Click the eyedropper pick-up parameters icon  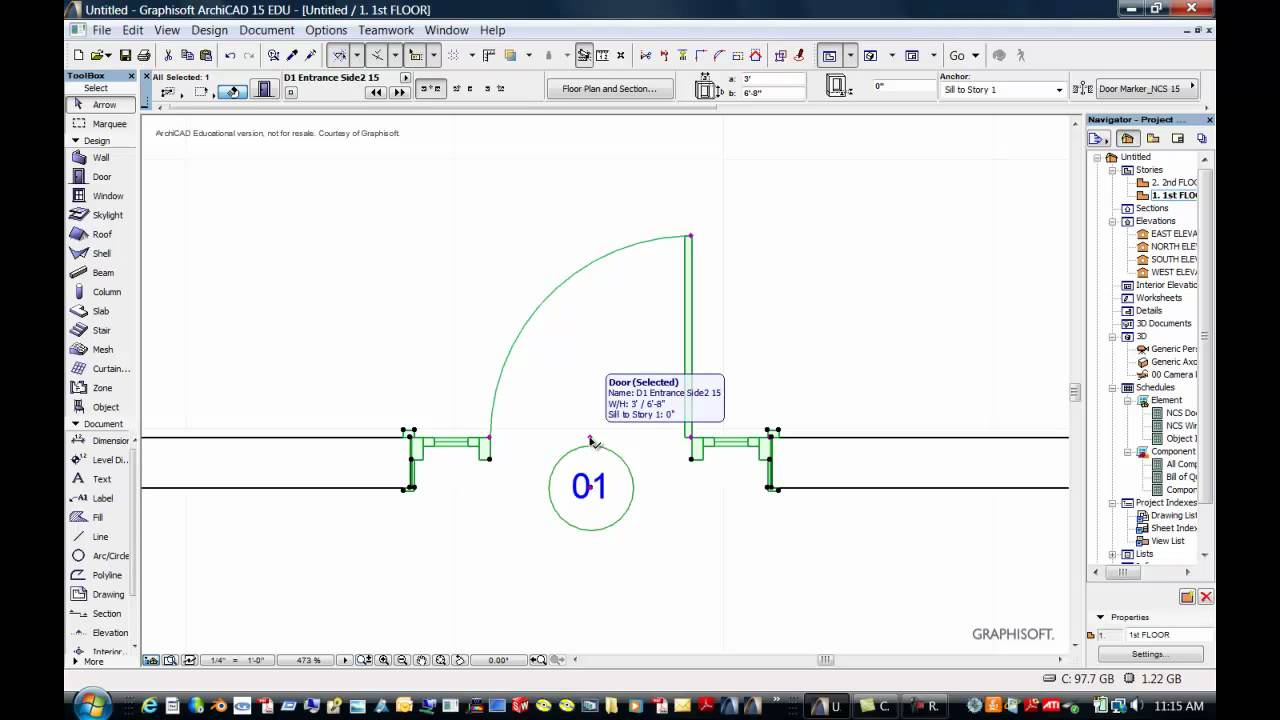coord(292,56)
